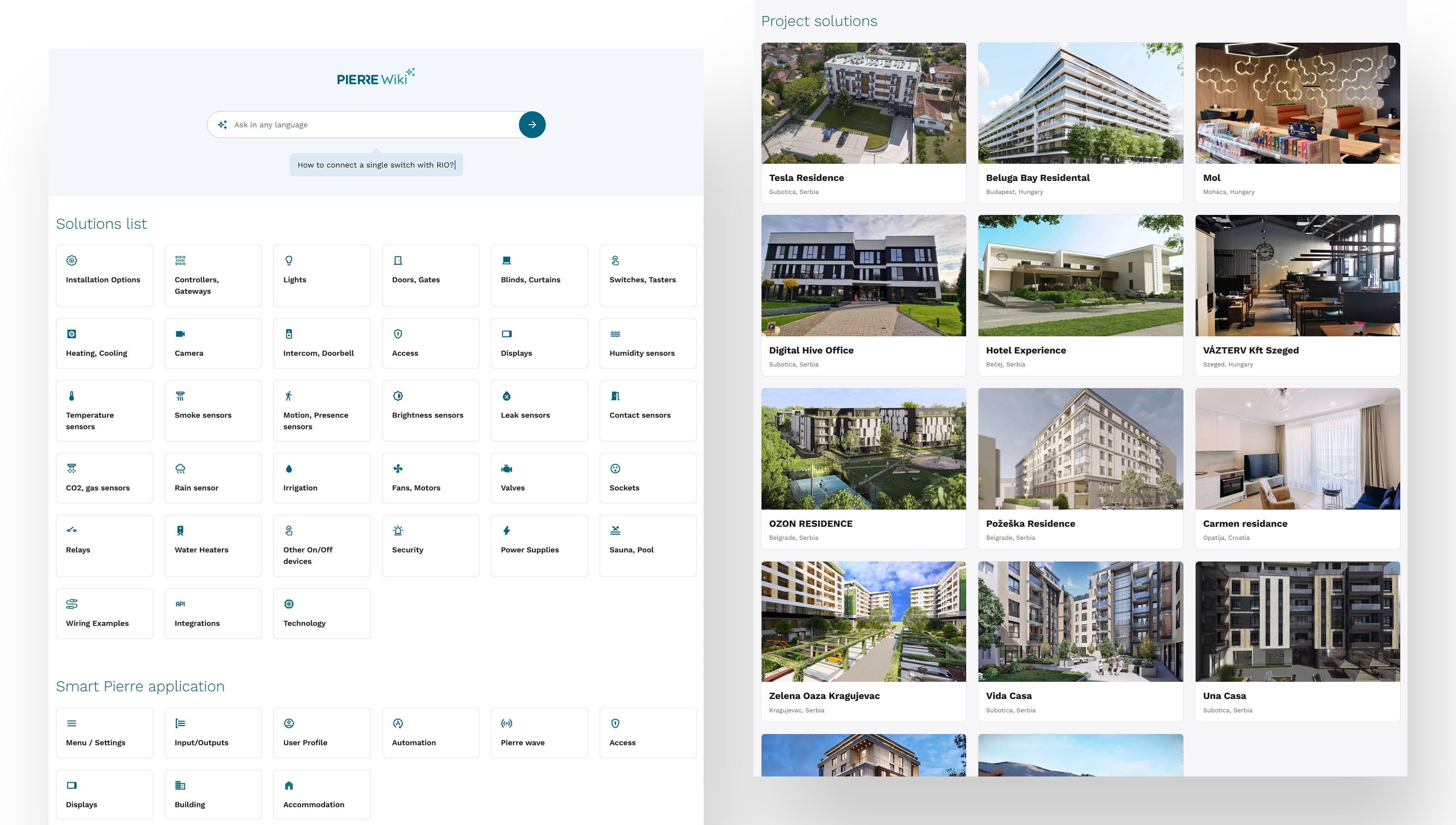Screen dimensions: 1456x825
Task: Click the Valves icon
Action: 506,469
